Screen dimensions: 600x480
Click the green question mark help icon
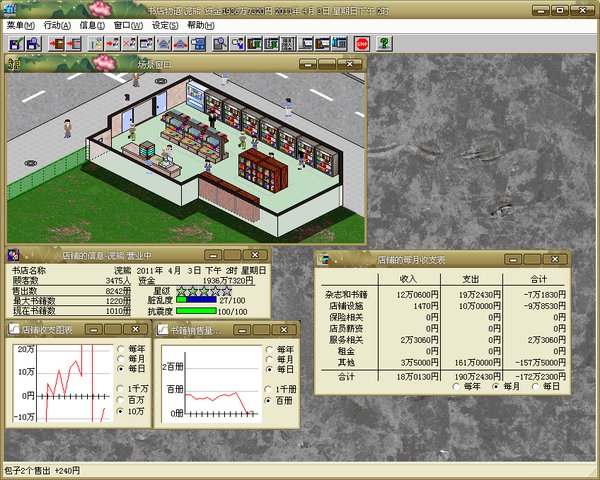(x=384, y=44)
